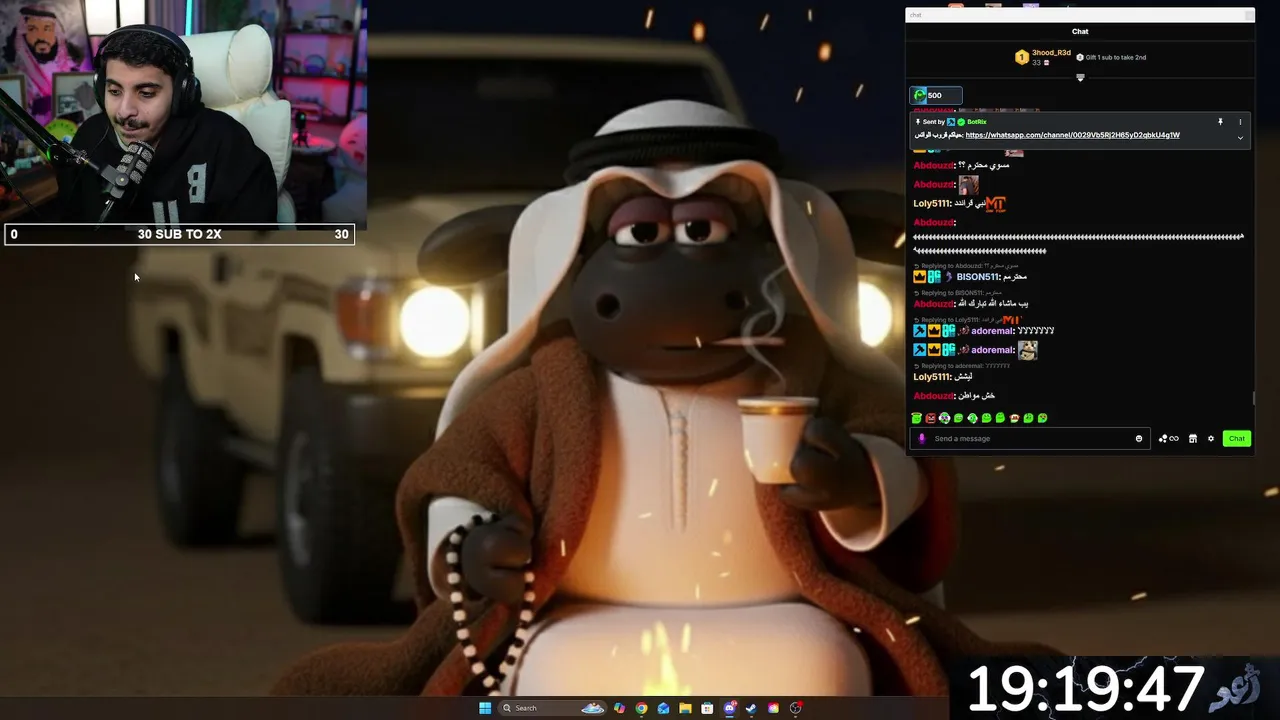
Task: Open Microsoft Store from taskbar
Action: pyautogui.click(x=707, y=708)
